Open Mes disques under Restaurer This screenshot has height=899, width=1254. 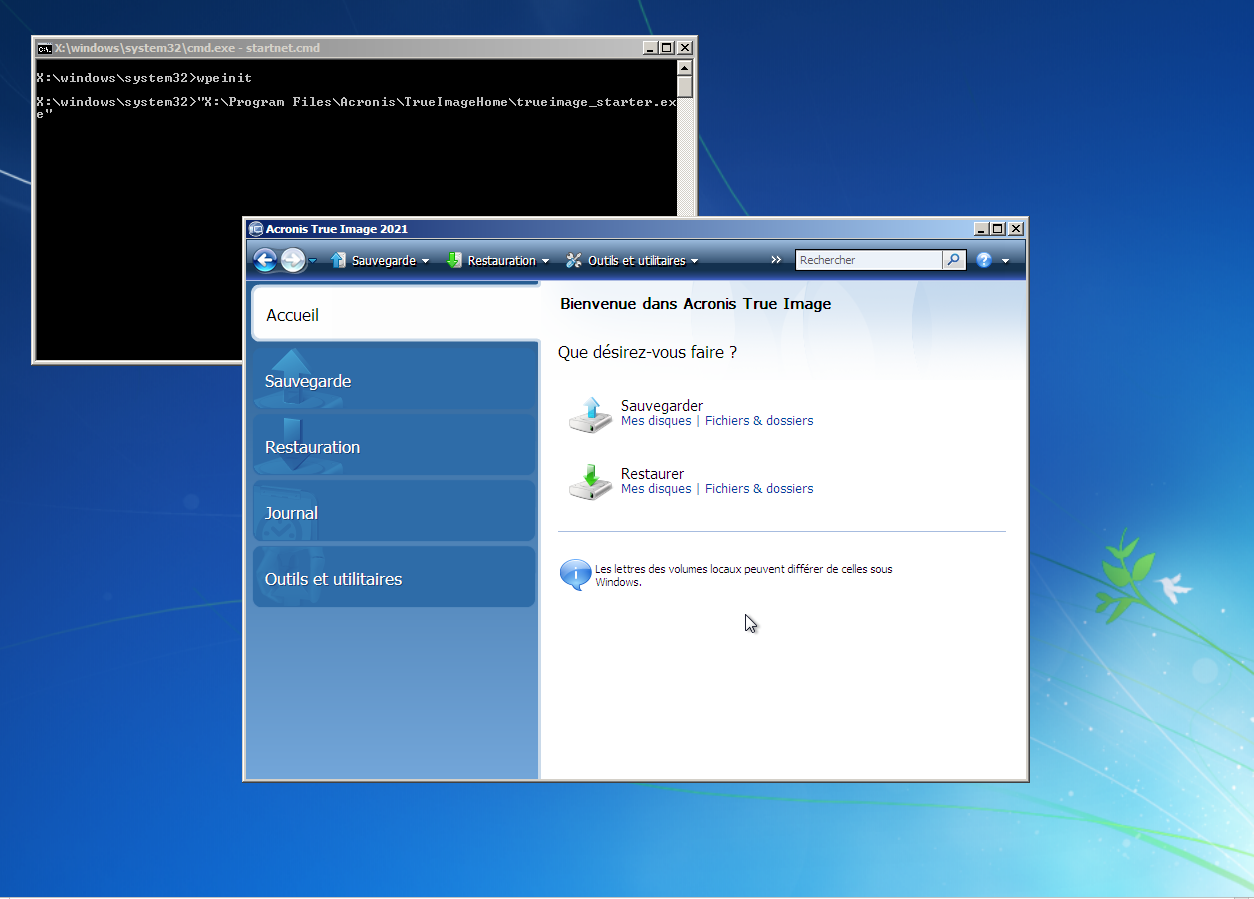pyautogui.click(x=656, y=489)
